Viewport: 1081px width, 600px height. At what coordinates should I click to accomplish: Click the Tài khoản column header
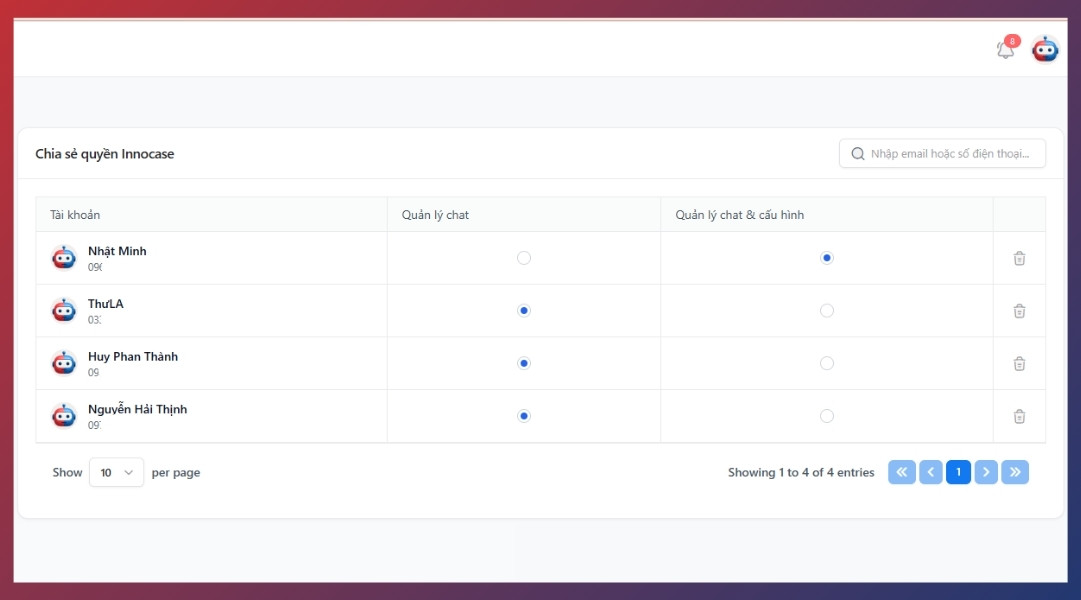(x=75, y=215)
